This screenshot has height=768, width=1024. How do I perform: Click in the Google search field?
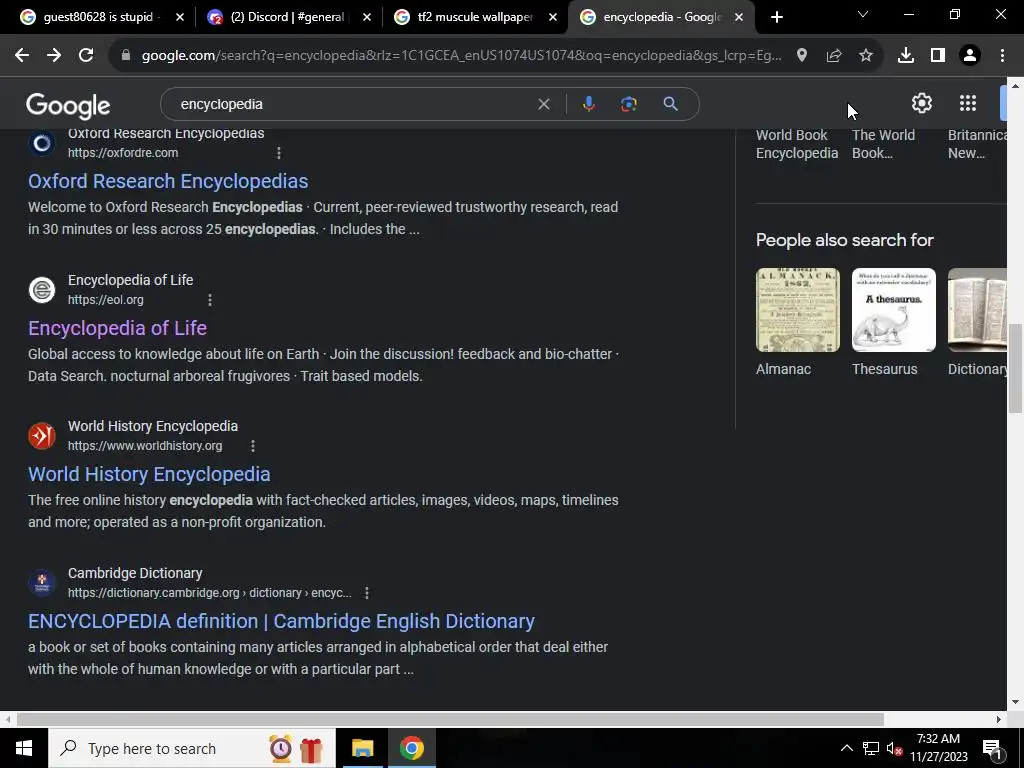coord(353,104)
